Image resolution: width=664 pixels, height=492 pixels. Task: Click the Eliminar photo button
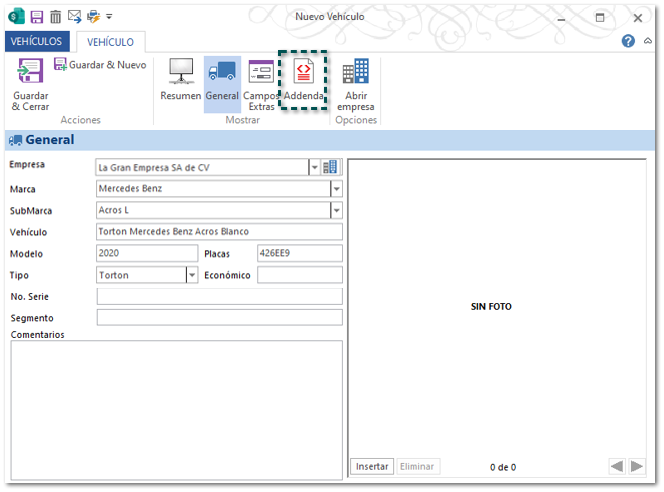pos(418,467)
